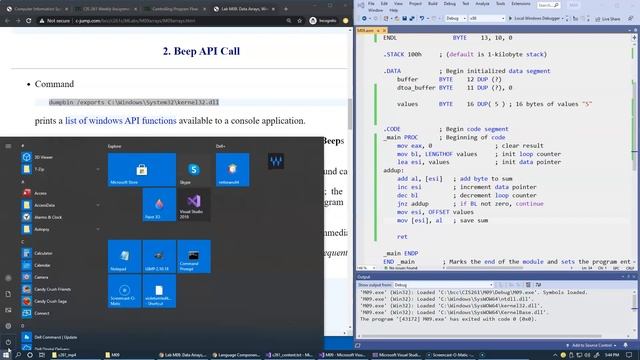
Task: Open editor zoom percentage dropdown
Action: click(x=366, y=268)
